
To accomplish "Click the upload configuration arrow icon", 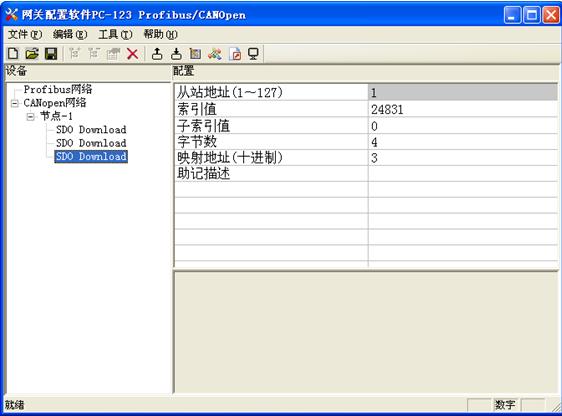I will pos(157,54).
